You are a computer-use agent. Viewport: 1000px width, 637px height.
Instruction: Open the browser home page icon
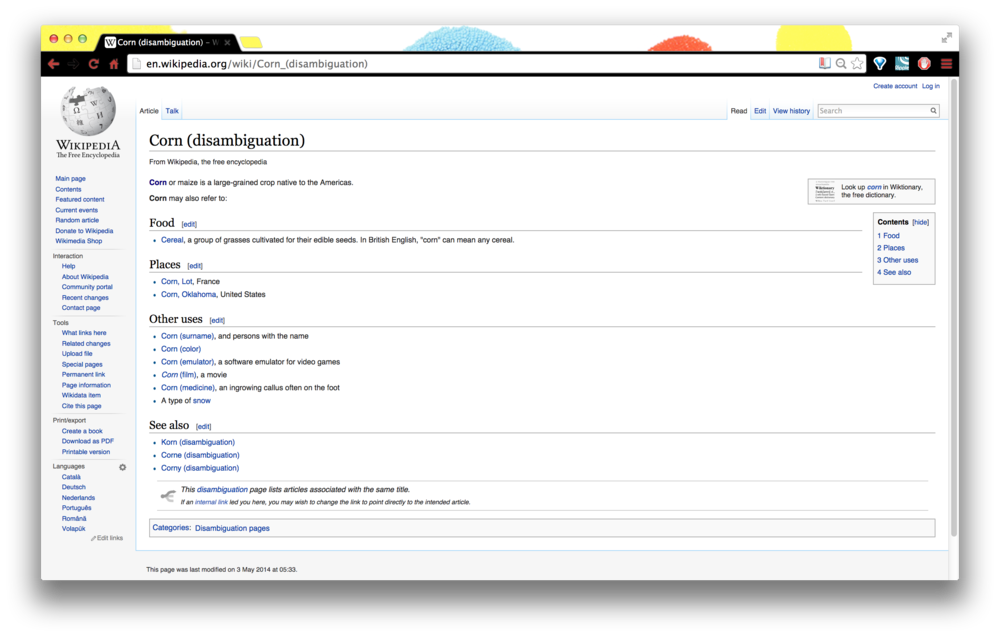click(114, 64)
